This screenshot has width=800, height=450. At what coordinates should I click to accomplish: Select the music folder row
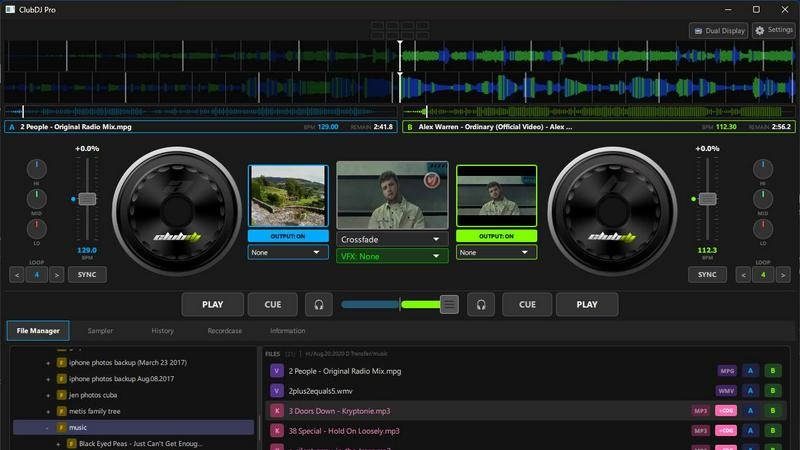click(x=134, y=428)
